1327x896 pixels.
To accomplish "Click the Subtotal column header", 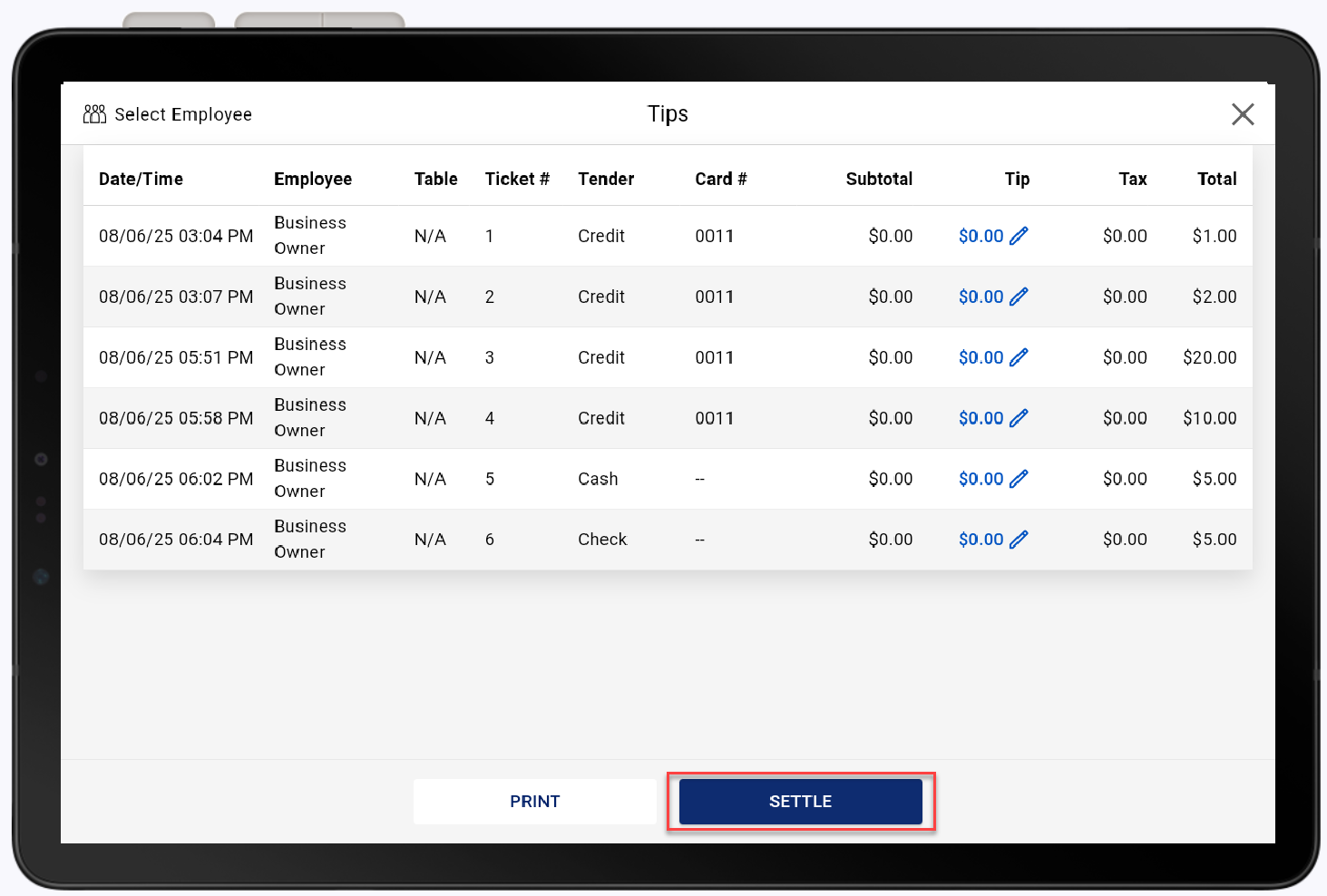I will tap(879, 179).
